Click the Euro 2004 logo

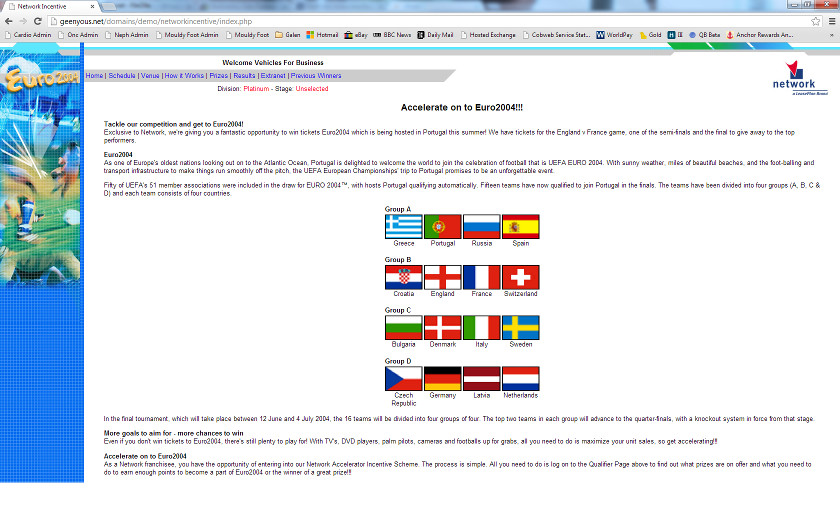click(x=42, y=79)
